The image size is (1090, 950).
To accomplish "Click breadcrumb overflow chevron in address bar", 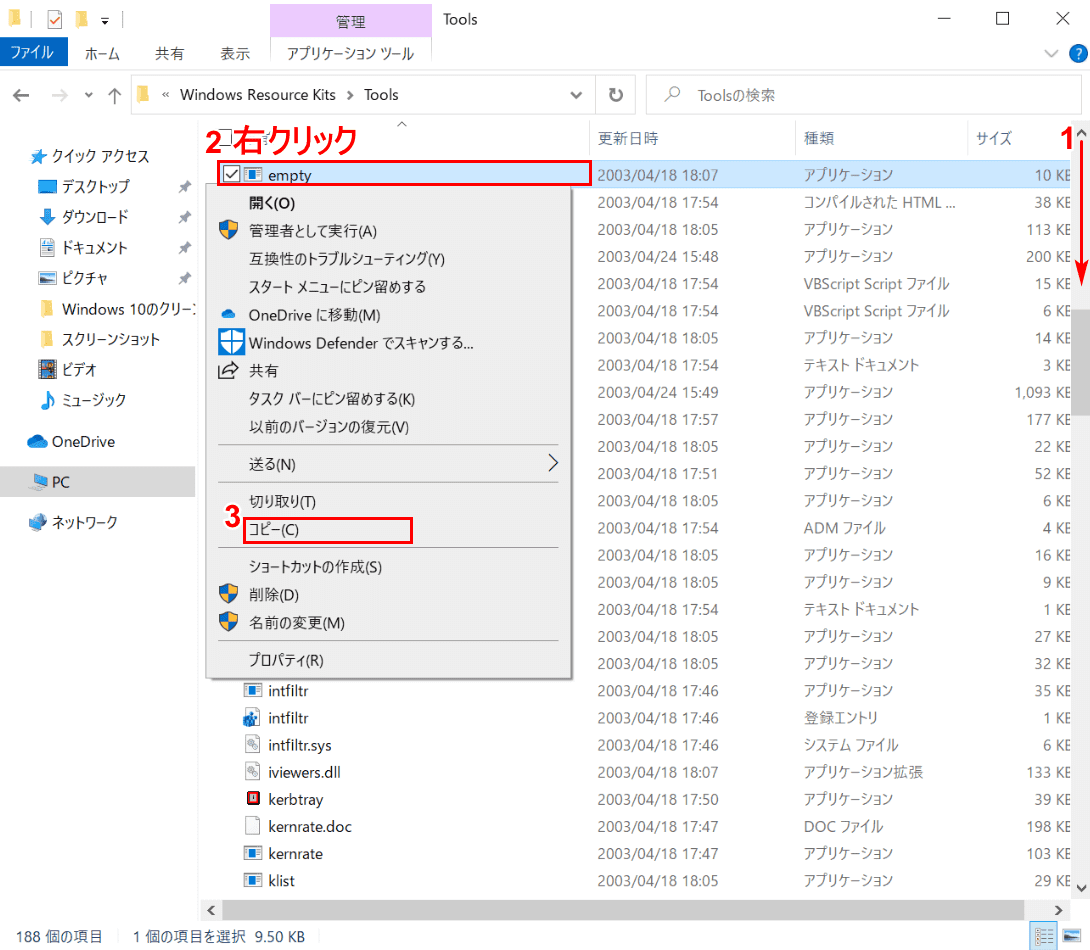I will [x=165, y=95].
